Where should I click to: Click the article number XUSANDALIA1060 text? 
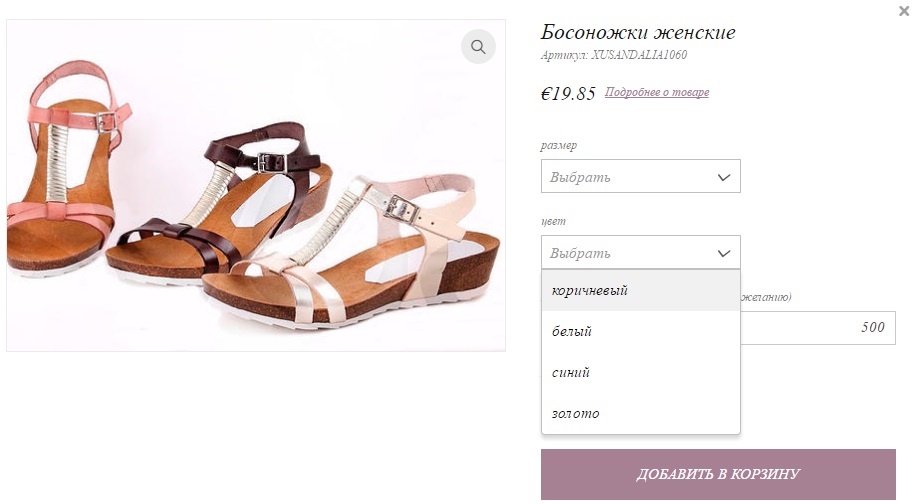[x=613, y=56]
